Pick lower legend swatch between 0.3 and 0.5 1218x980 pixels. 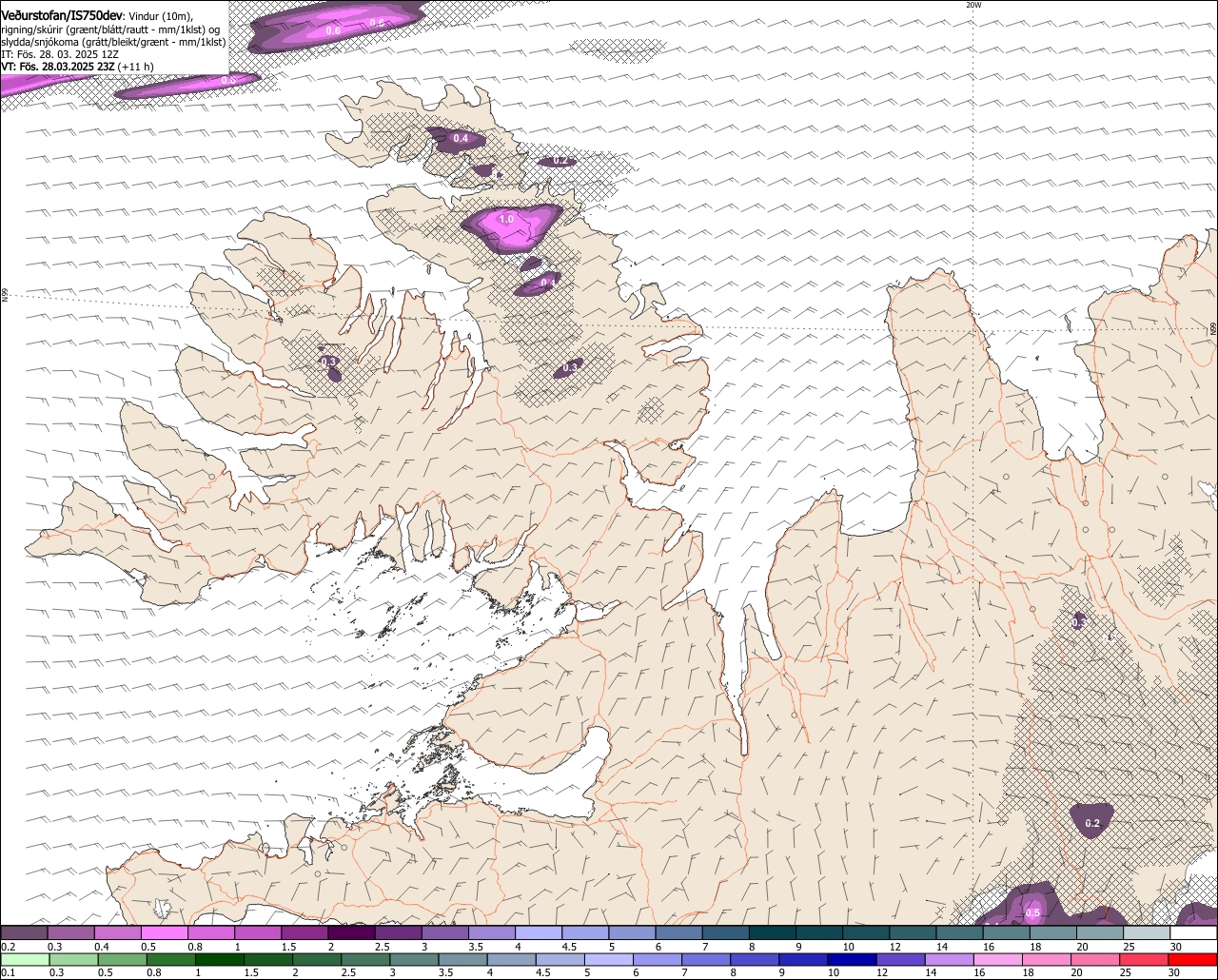(x=74, y=960)
